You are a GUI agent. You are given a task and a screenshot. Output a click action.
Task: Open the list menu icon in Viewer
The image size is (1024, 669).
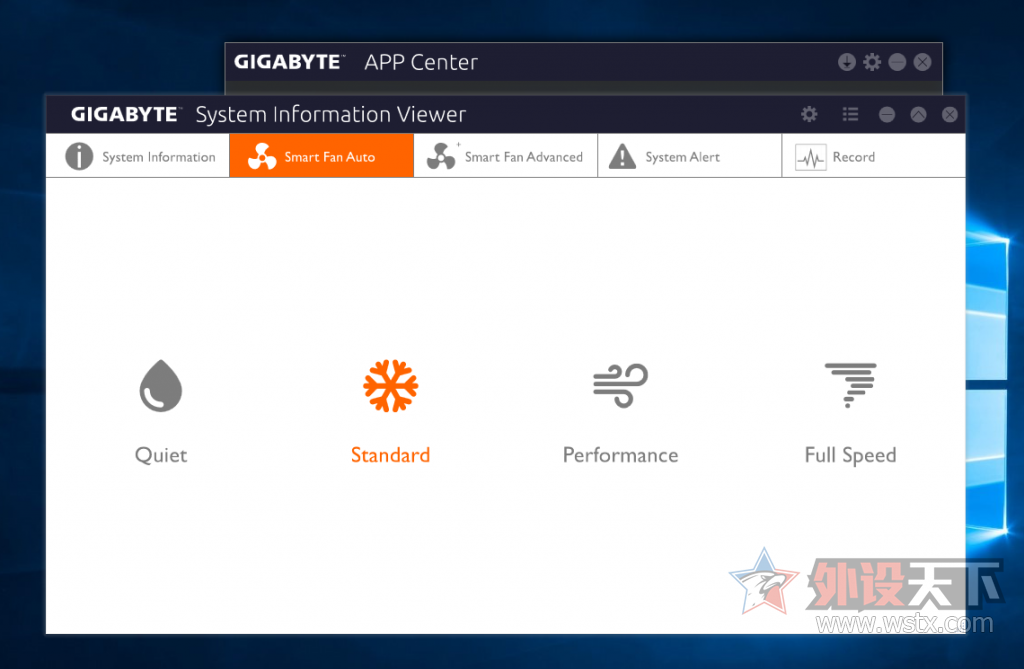(850, 114)
